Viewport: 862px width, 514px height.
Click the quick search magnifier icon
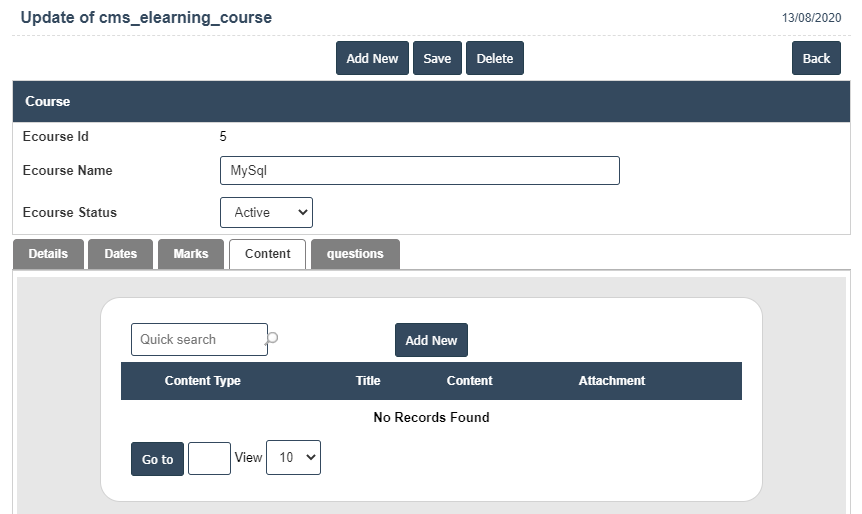pos(272,339)
